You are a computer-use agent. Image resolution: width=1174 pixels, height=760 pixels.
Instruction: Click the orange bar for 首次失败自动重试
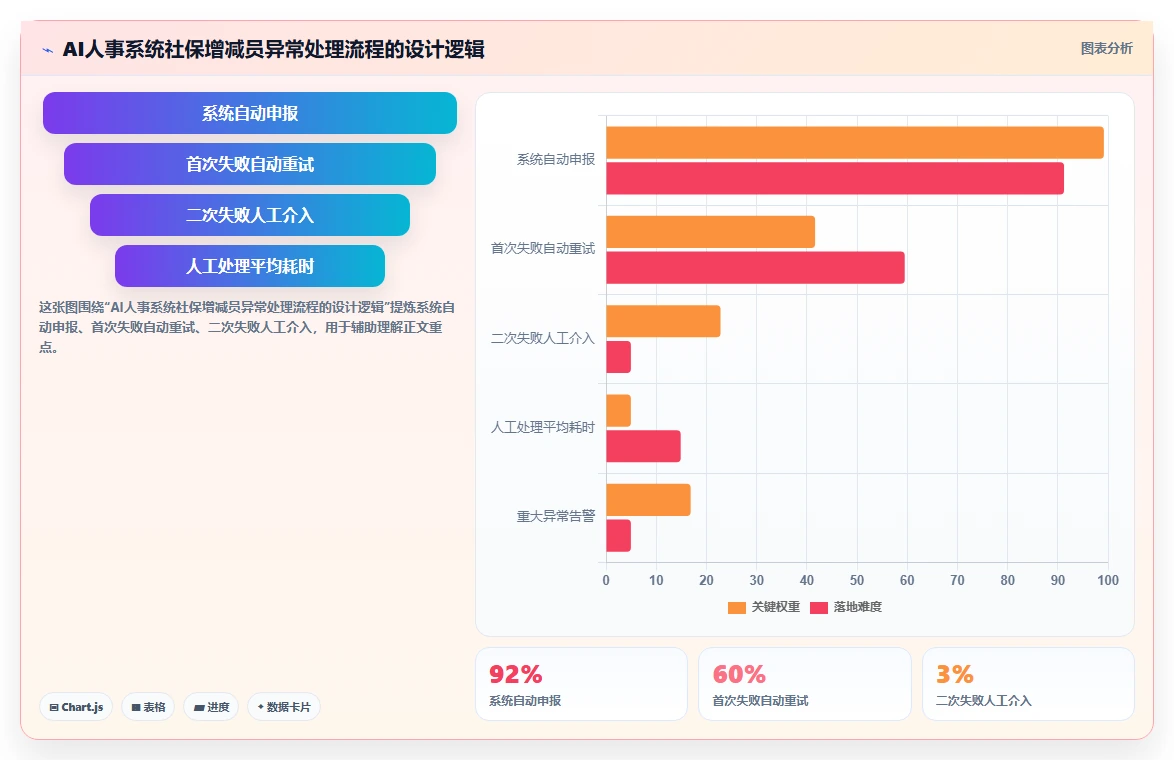(x=711, y=232)
